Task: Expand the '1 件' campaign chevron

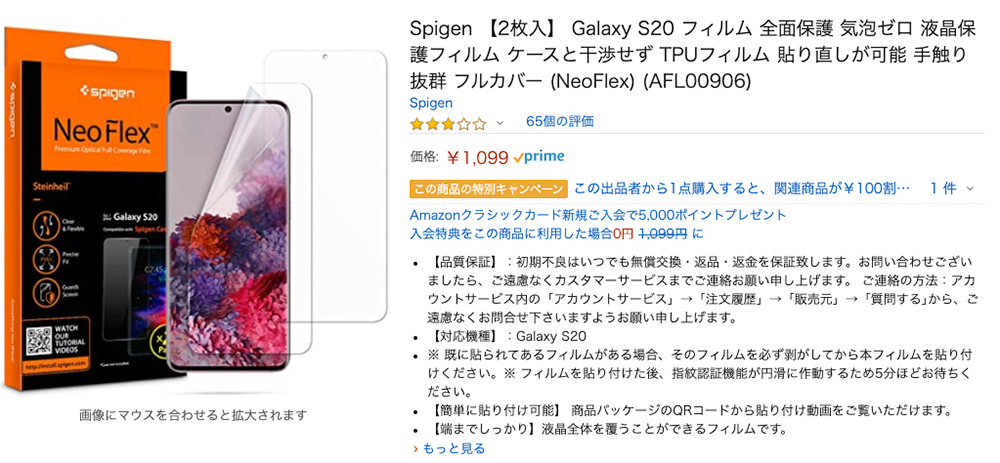Action: pos(977,188)
